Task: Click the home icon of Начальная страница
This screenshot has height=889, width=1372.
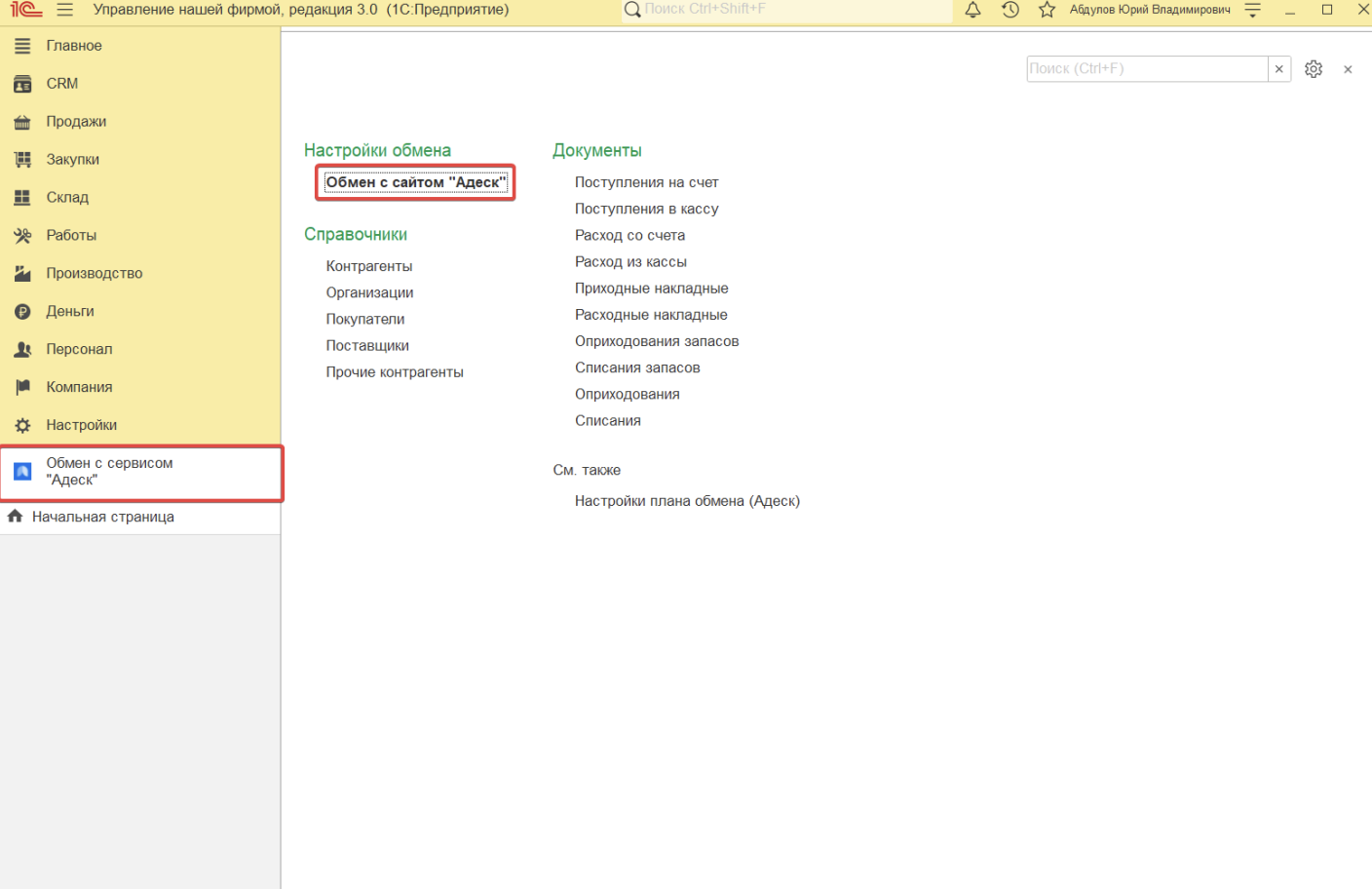Action: click(15, 517)
